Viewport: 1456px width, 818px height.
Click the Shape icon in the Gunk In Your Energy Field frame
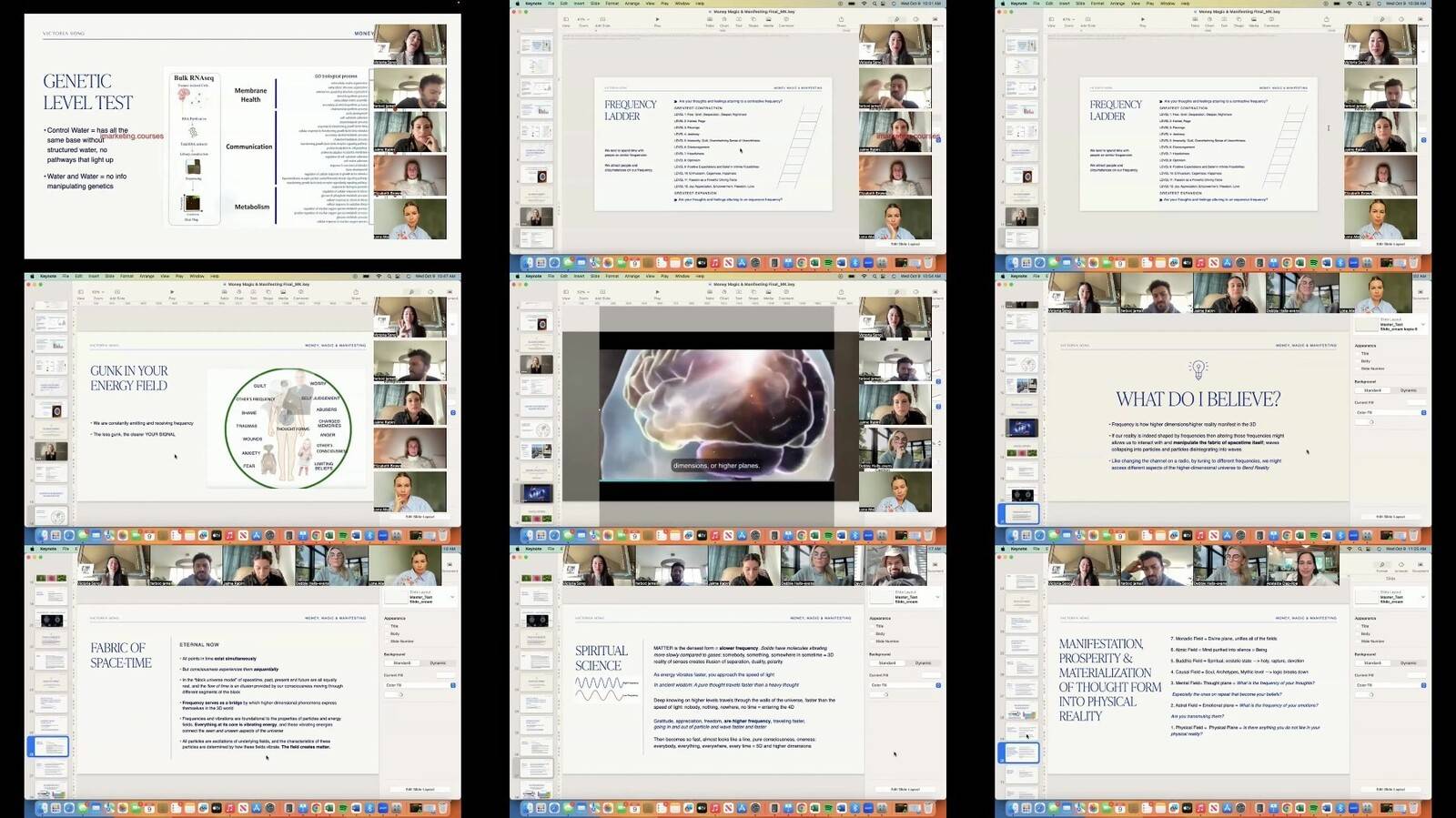click(268, 292)
